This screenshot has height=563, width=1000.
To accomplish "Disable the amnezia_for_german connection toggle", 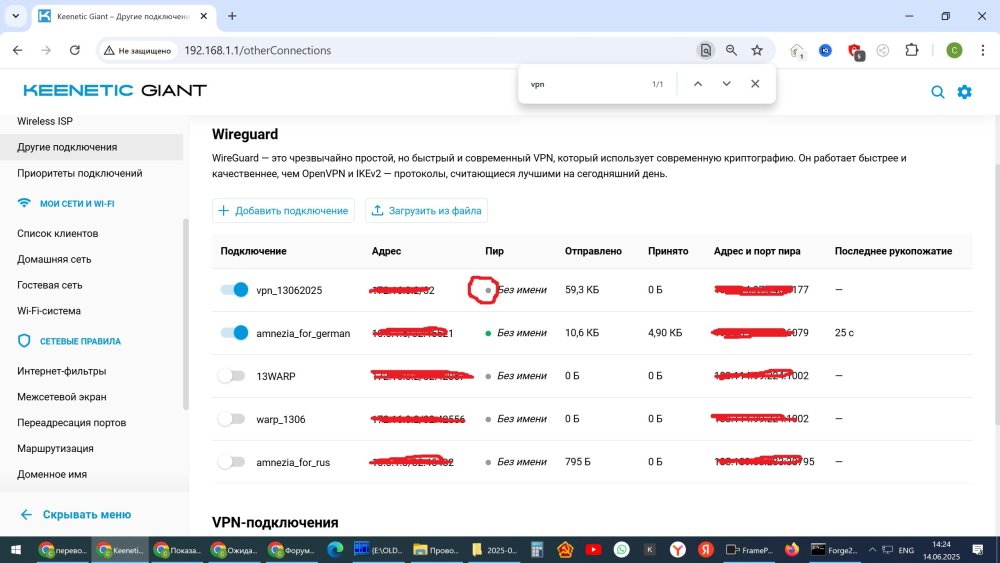I will pos(234,333).
